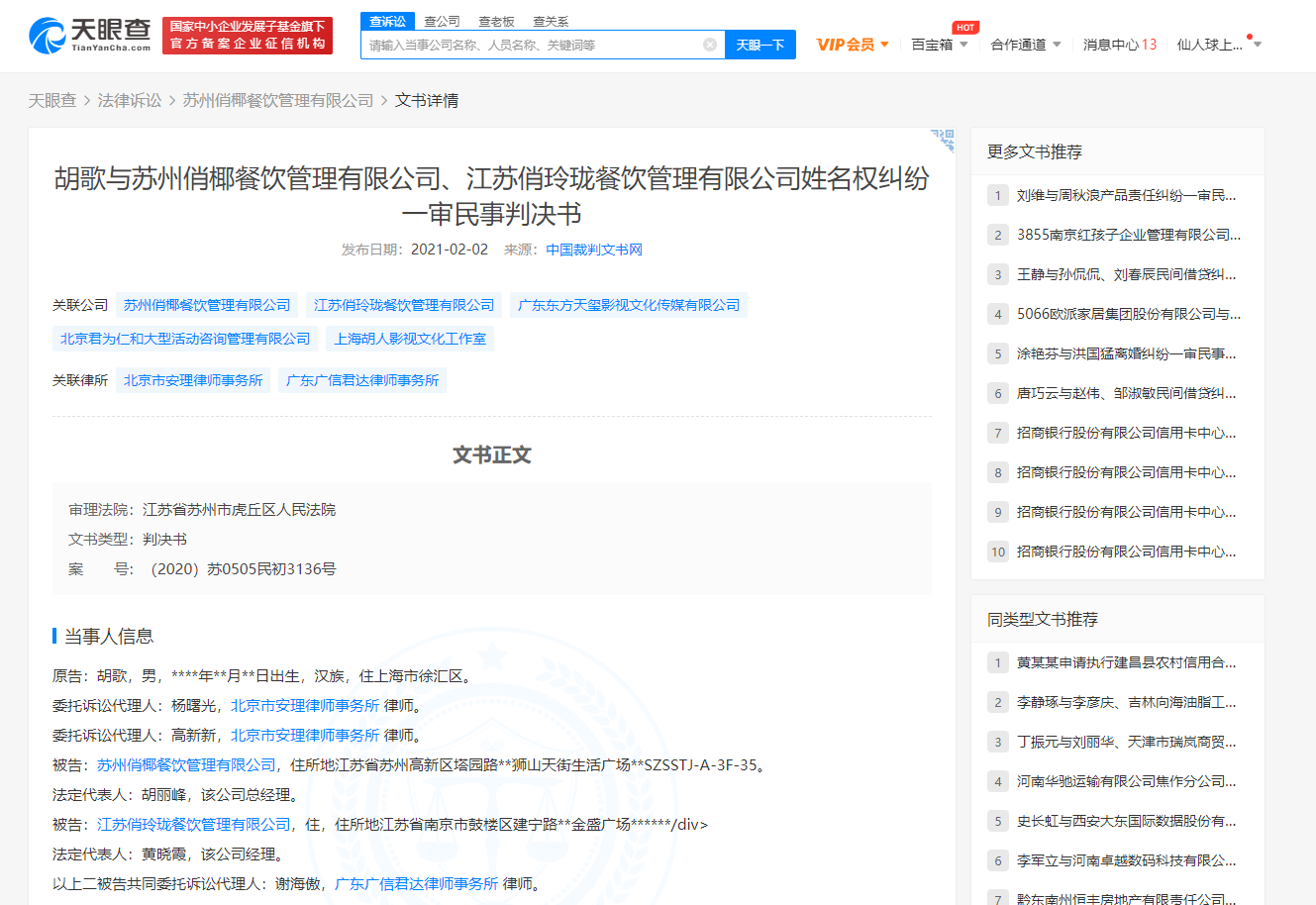Click the 同类型文书推荐 panel heading
This screenshot has height=905, width=1316.
(1043, 619)
